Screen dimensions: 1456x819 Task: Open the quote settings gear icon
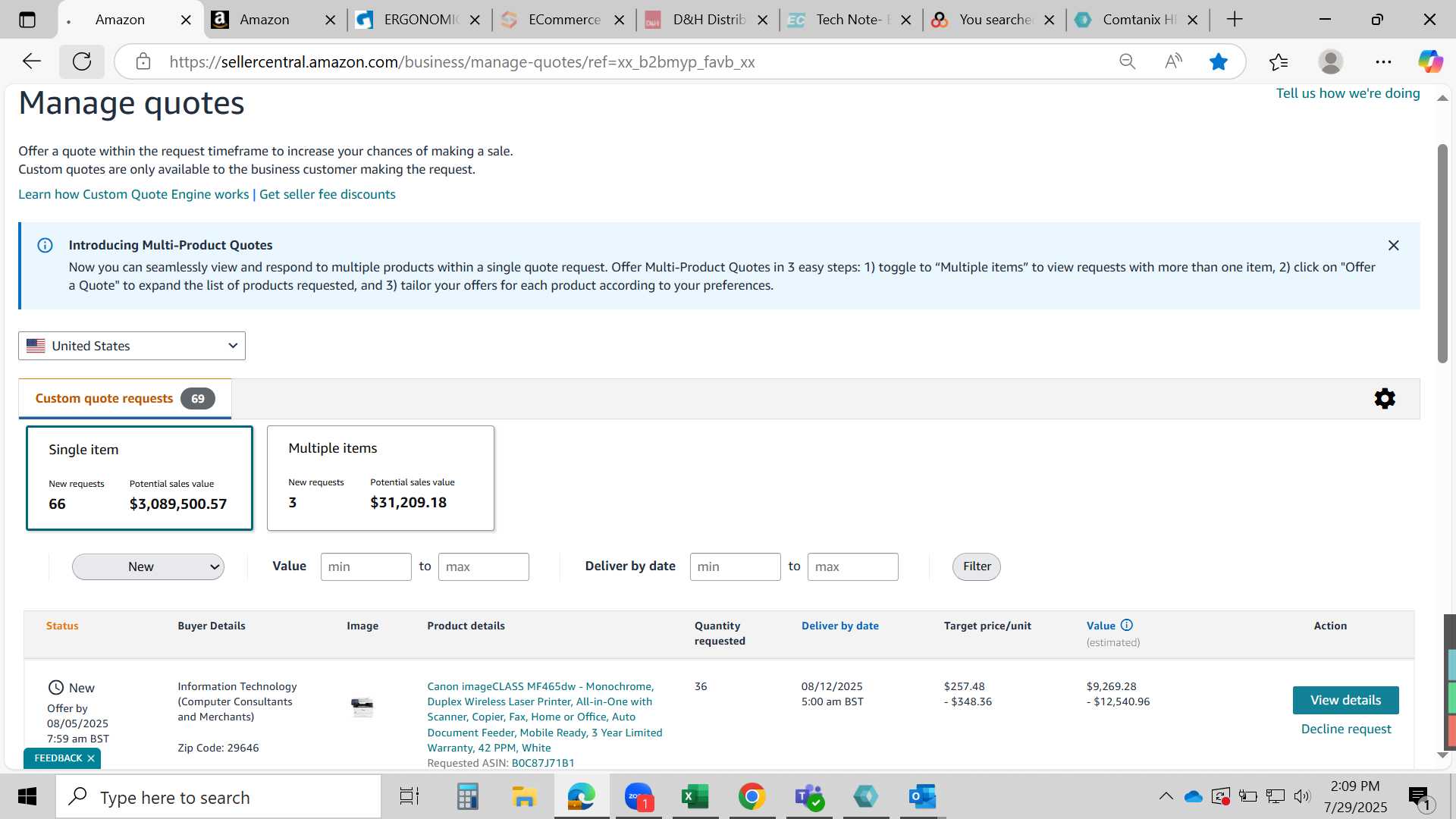(1385, 399)
